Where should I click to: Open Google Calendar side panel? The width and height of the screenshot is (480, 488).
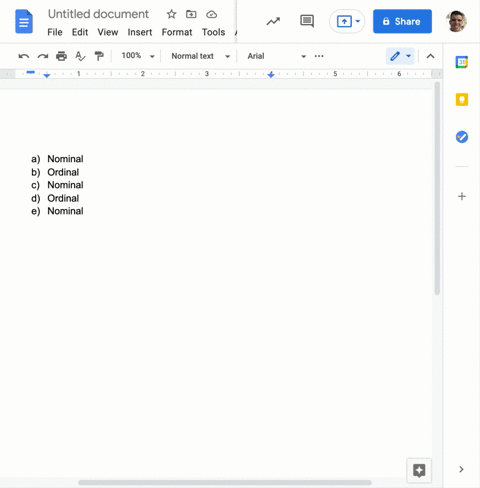pyautogui.click(x=462, y=62)
